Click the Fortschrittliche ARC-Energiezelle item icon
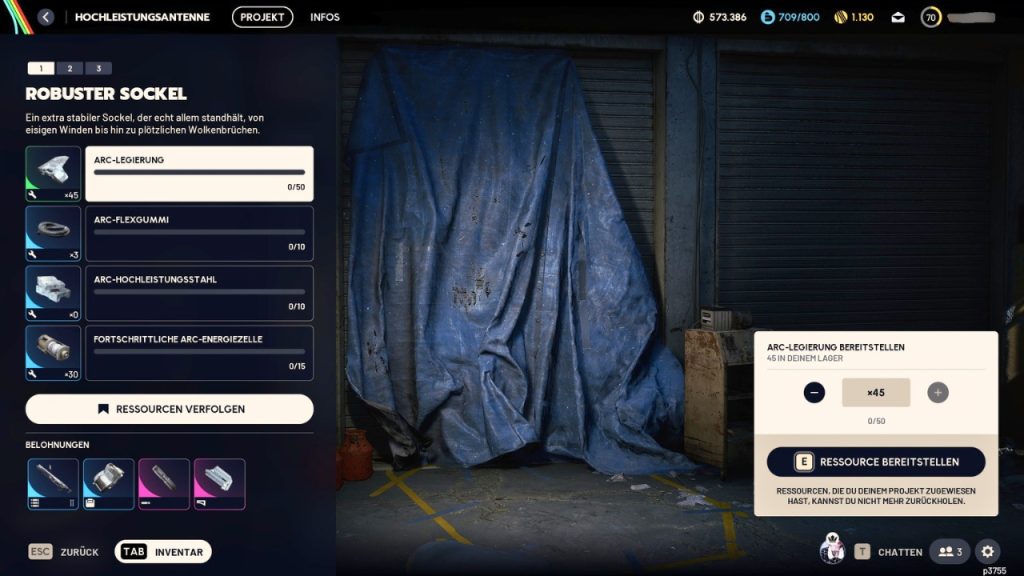This screenshot has width=1024, height=576. coord(53,353)
